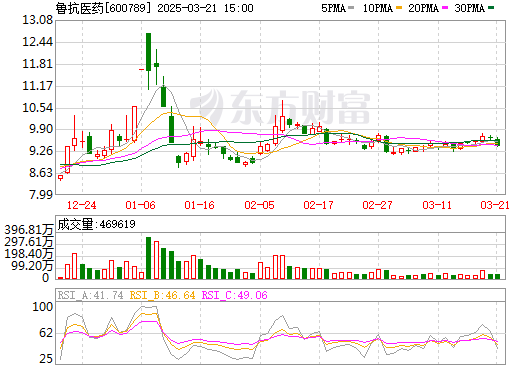Click the 02-27 date axis label
The image size is (520, 365).
(x=377, y=205)
